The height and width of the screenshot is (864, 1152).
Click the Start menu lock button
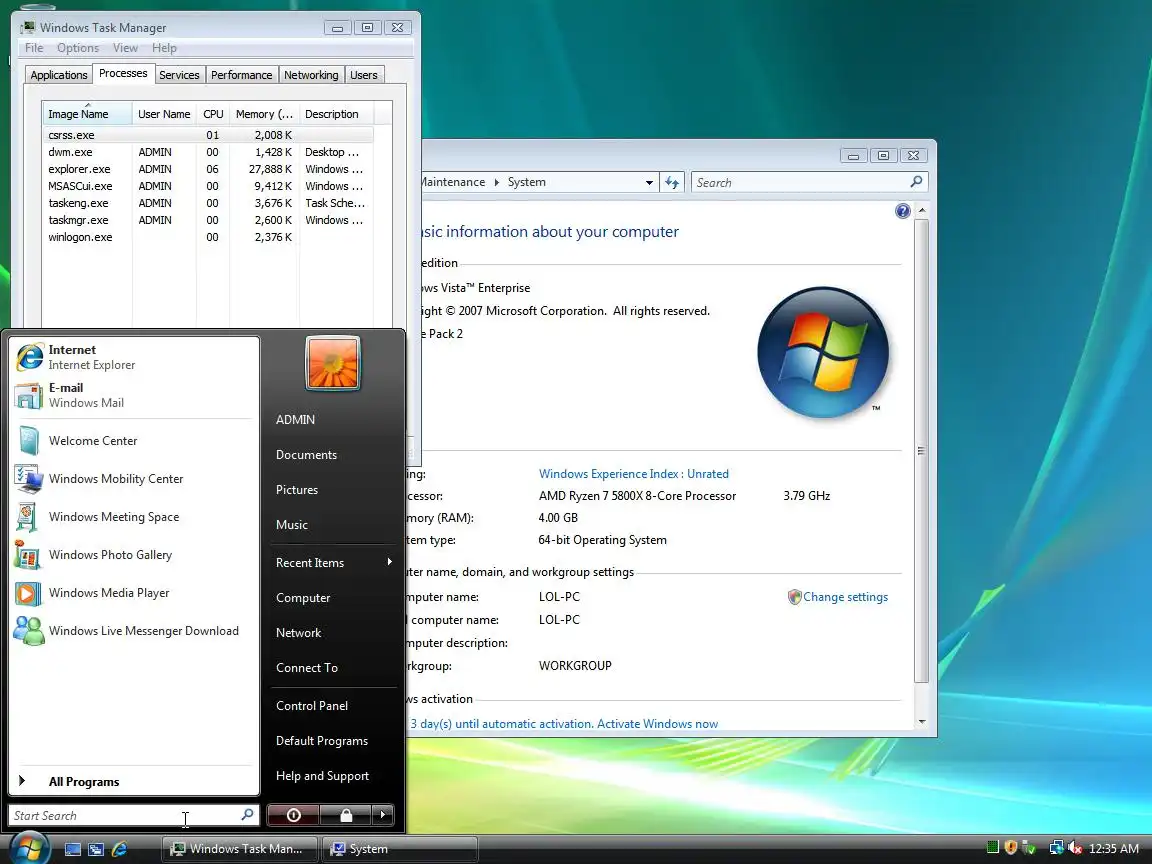pos(345,815)
